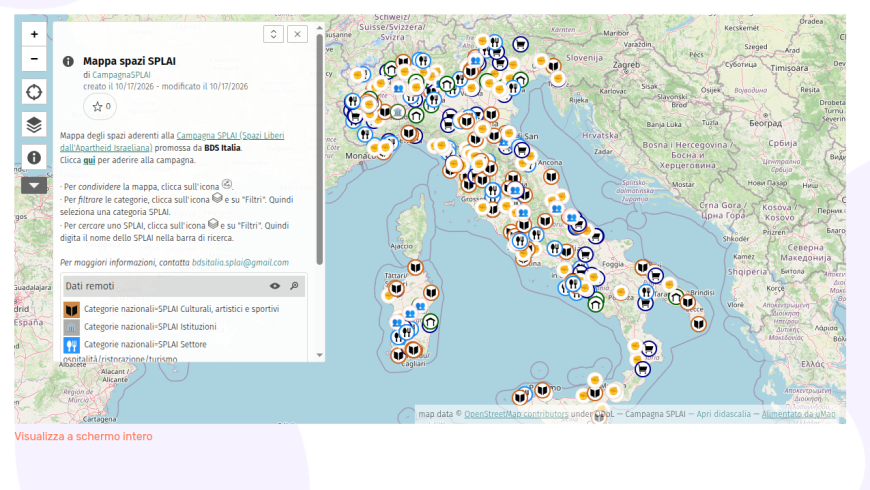
Task: Click the orange book Culturali legend icon
Action: (72, 309)
